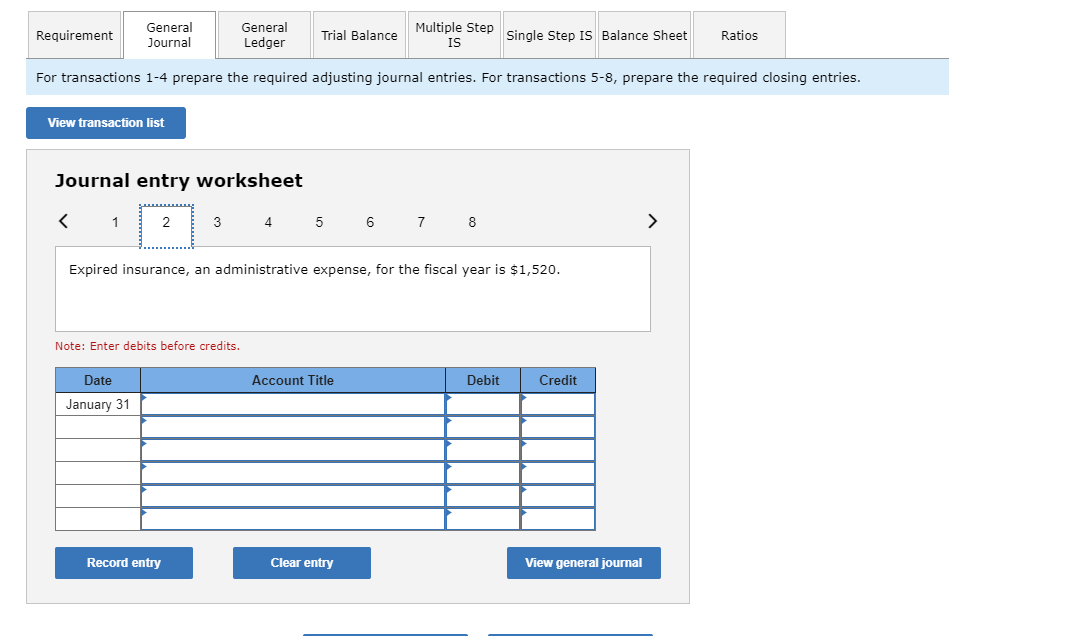This screenshot has width=1072, height=636.
Task: Open the View general journal page
Action: pos(583,562)
